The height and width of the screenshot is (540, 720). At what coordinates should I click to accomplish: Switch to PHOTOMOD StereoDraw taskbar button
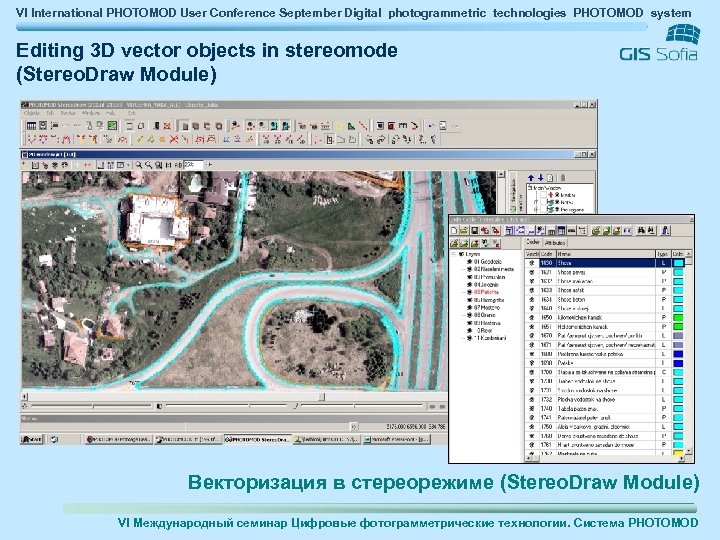pos(258,439)
